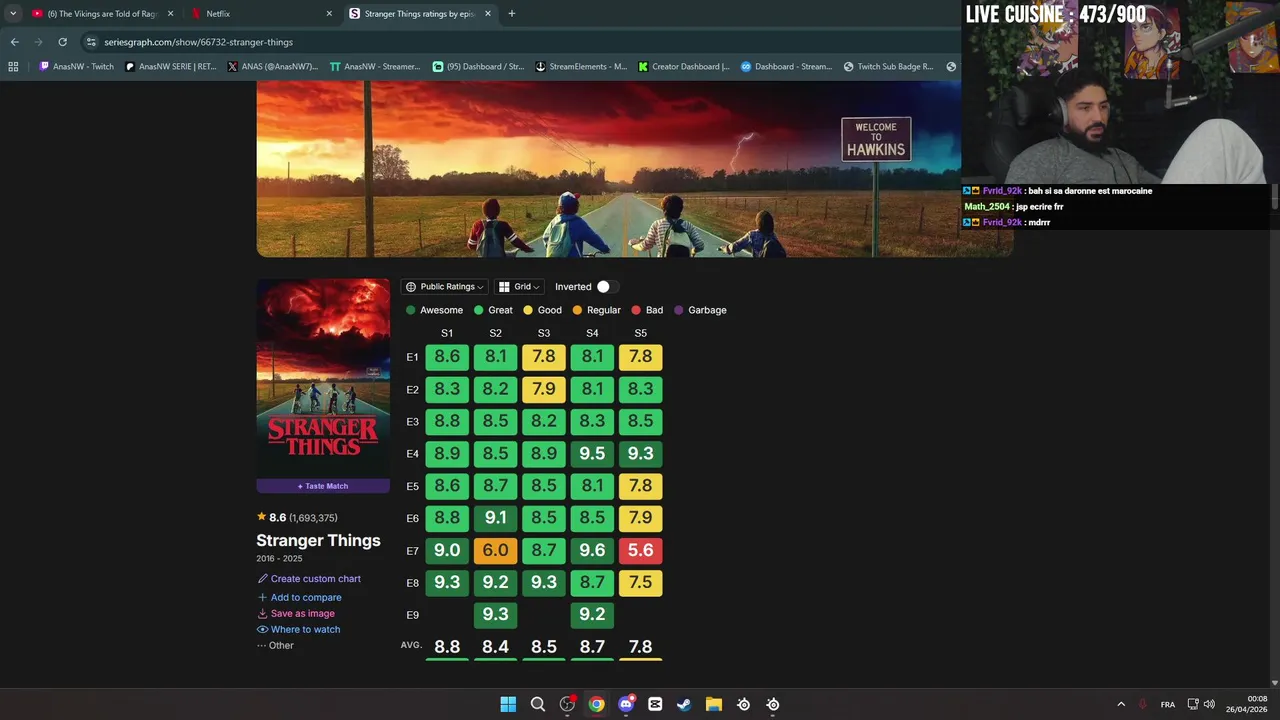The height and width of the screenshot is (720, 1280).
Task: Click the FRA keyboard language indicator
Action: coord(1168,705)
